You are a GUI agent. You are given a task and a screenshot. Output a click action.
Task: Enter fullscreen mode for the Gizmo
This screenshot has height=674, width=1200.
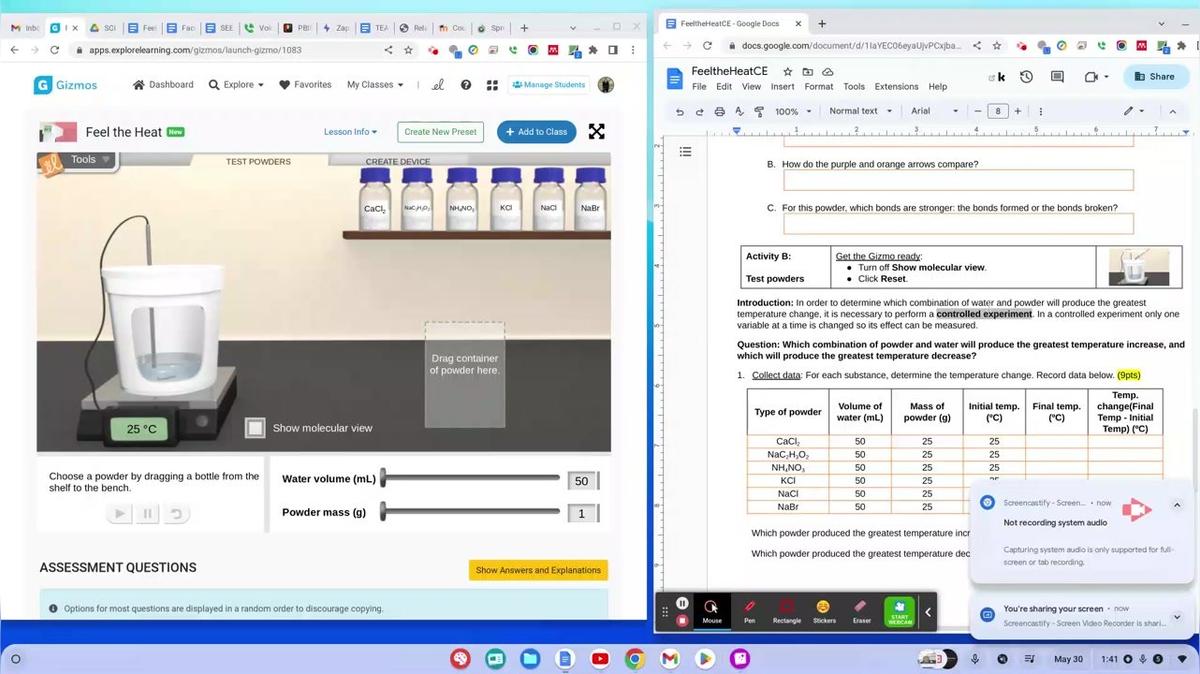pos(597,132)
